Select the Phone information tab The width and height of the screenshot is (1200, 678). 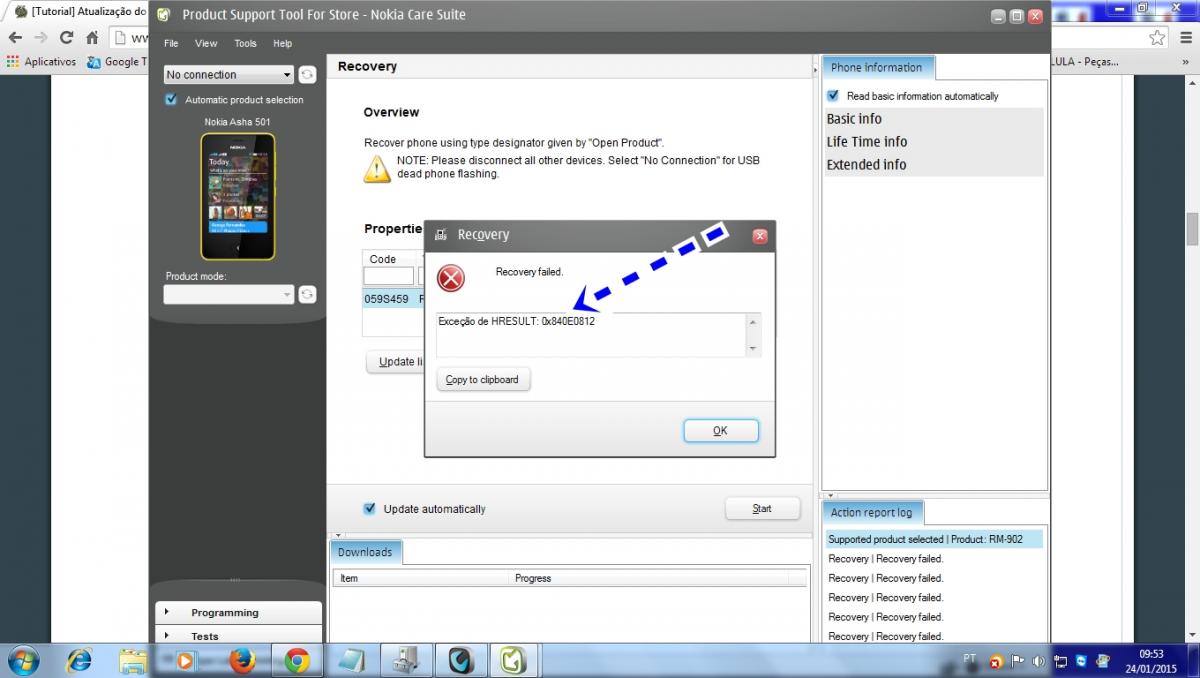point(877,68)
